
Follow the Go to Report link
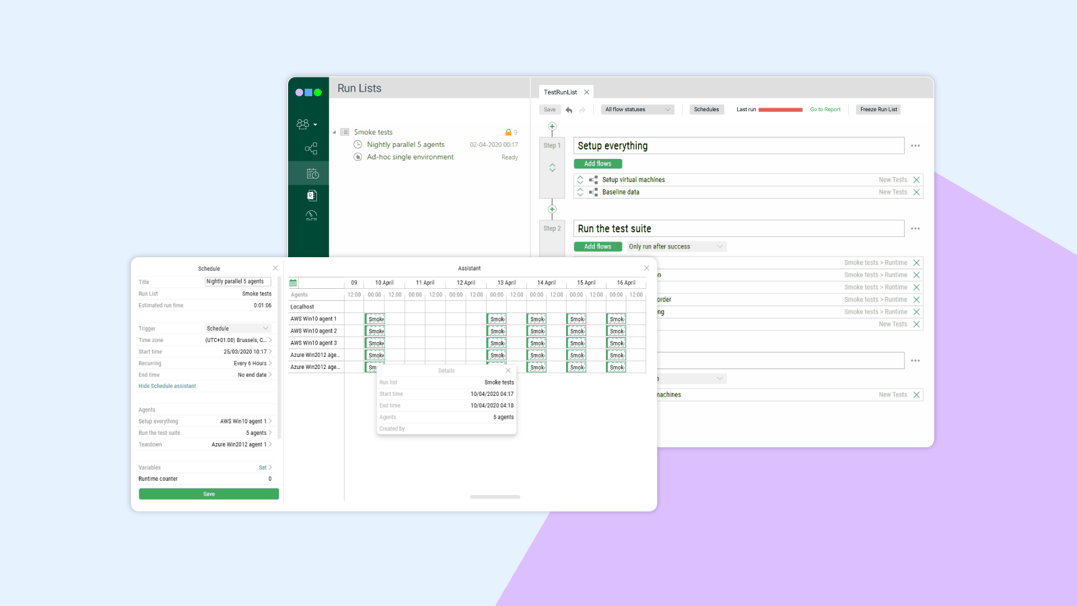(x=825, y=109)
